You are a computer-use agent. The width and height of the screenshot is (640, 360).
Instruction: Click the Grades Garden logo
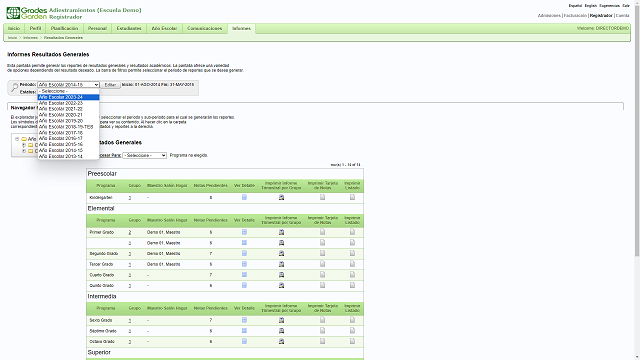click(x=27, y=13)
